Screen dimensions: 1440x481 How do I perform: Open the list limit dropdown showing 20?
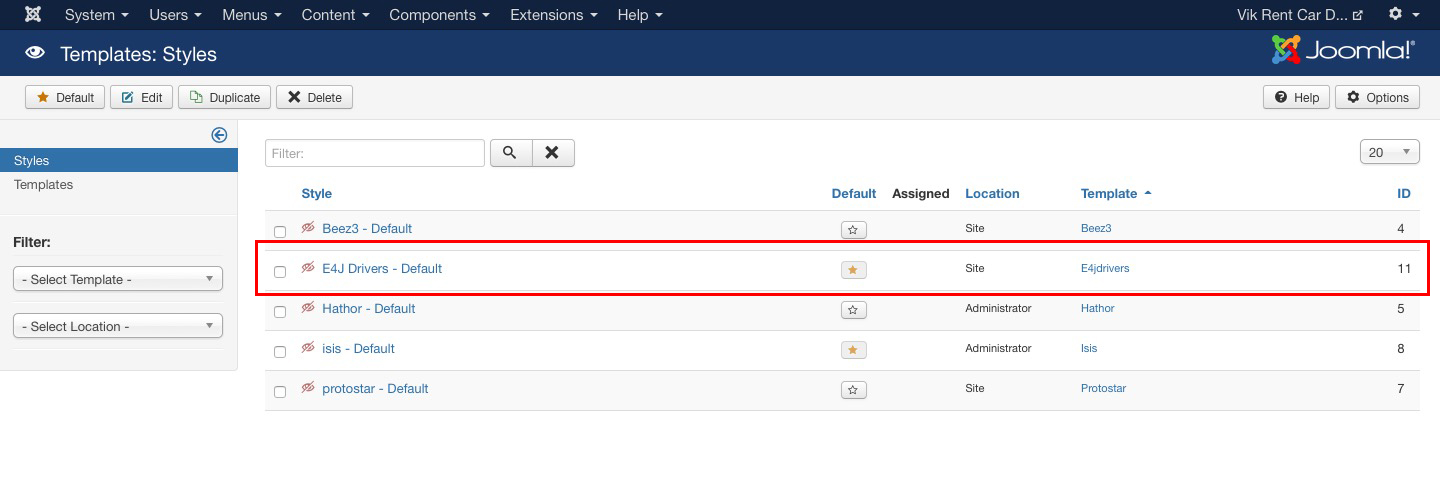pyautogui.click(x=1389, y=152)
